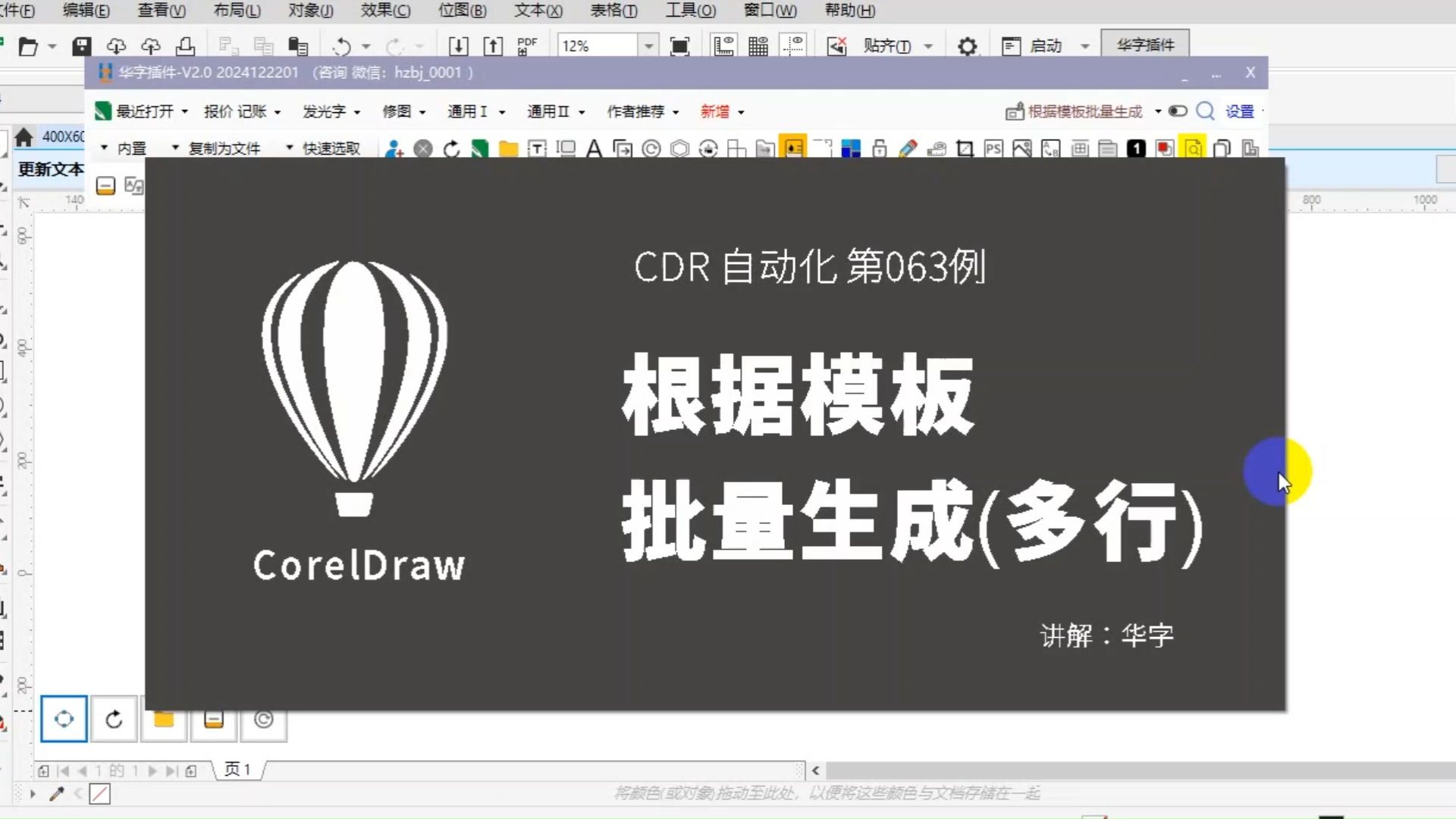Click the Open folder icon in CorelDraw toolbar

click(x=28, y=46)
